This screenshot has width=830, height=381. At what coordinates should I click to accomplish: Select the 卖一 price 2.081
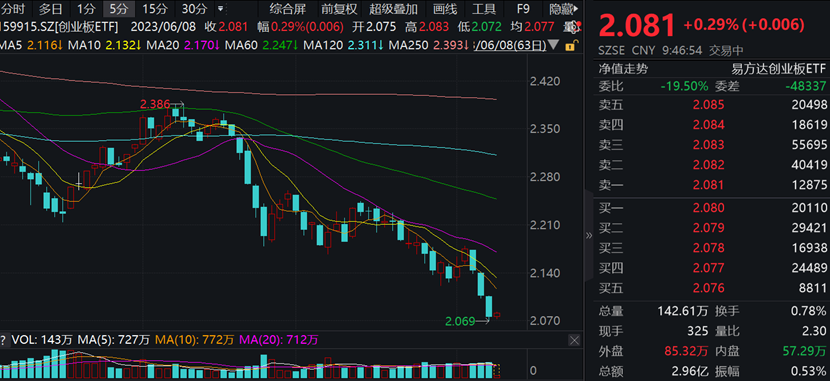click(x=709, y=186)
